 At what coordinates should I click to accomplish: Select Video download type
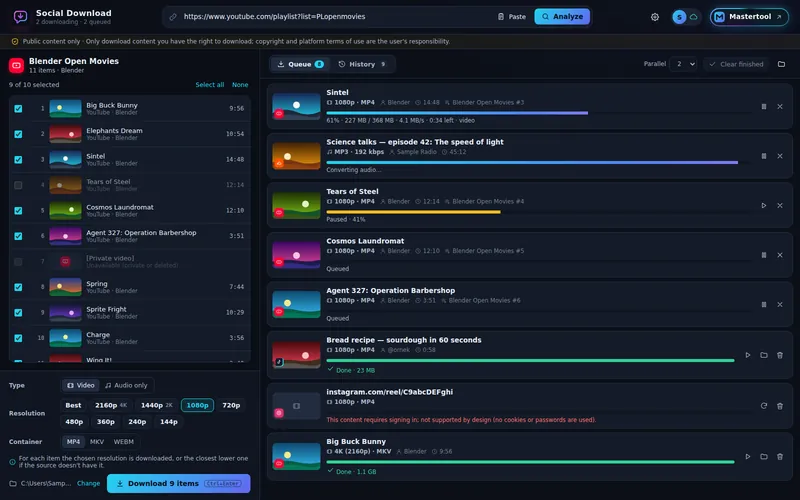pos(81,385)
